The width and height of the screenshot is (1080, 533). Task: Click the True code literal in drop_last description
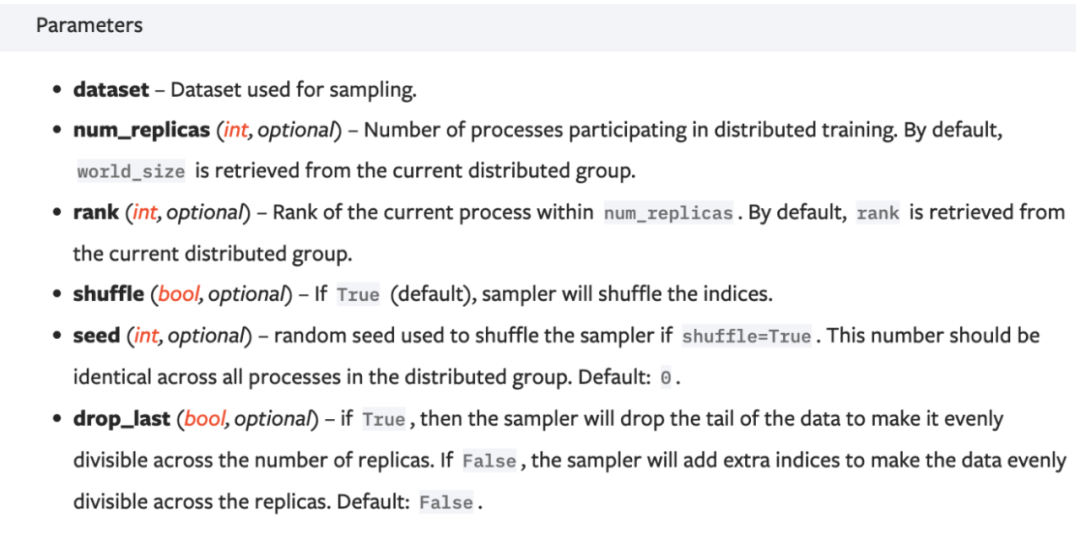[384, 420]
